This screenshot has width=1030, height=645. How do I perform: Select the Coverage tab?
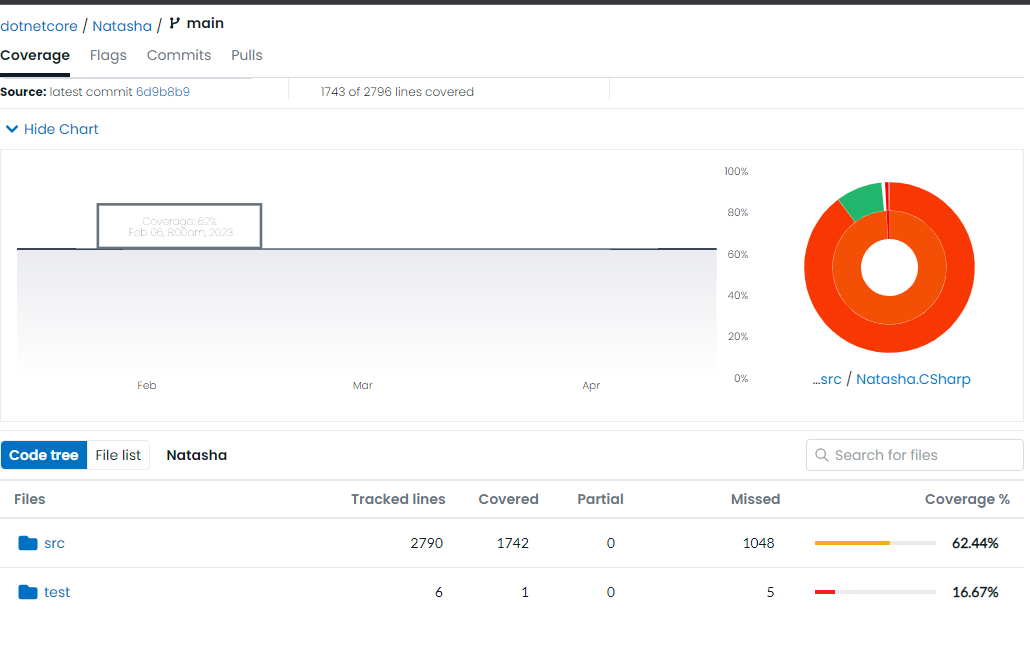[x=35, y=55]
